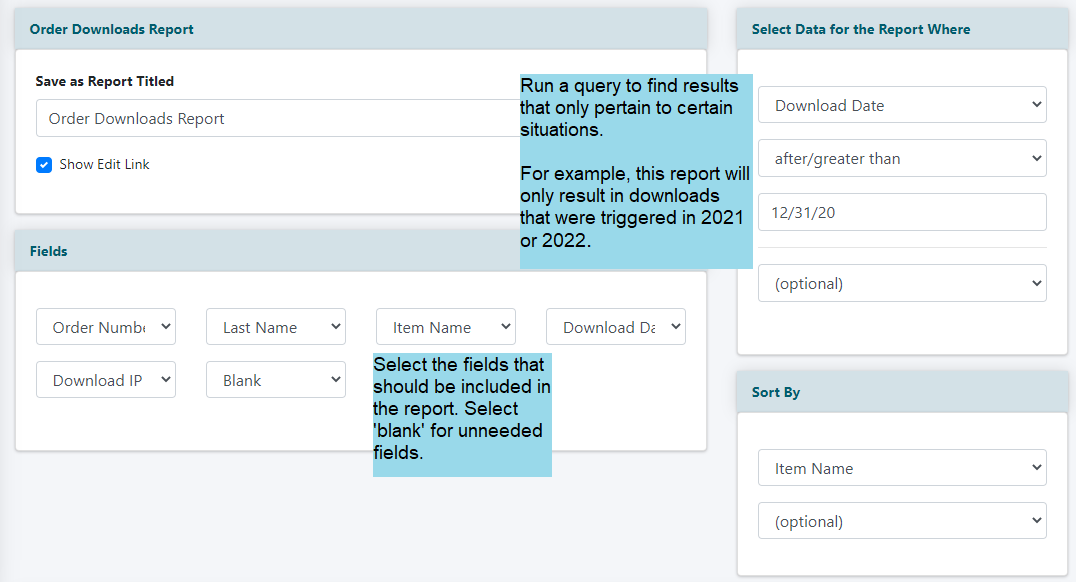Image resolution: width=1076 pixels, height=582 pixels.
Task: Select the Download Date filter dropdown
Action: (x=902, y=104)
